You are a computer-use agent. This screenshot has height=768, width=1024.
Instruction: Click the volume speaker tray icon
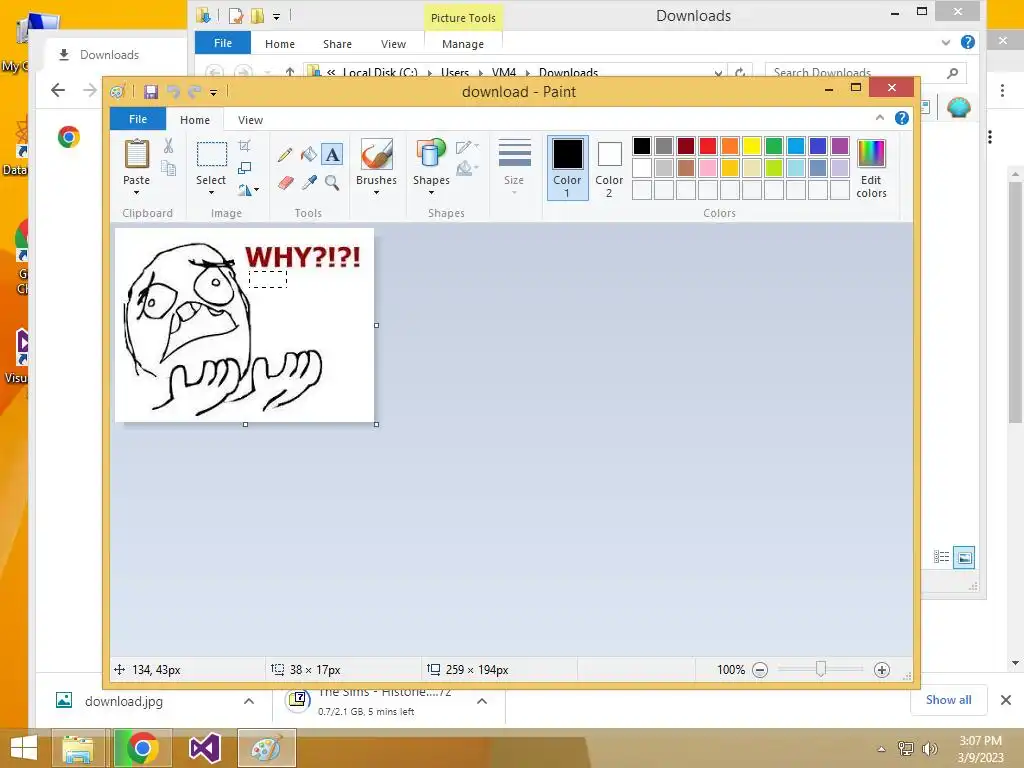click(929, 749)
